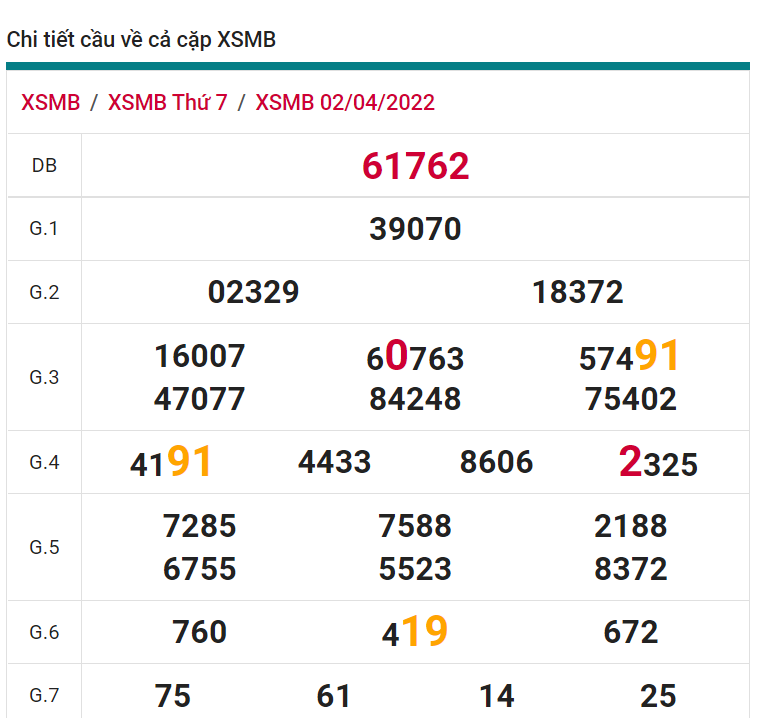
Task: Click the DB row label
Action: point(44,166)
